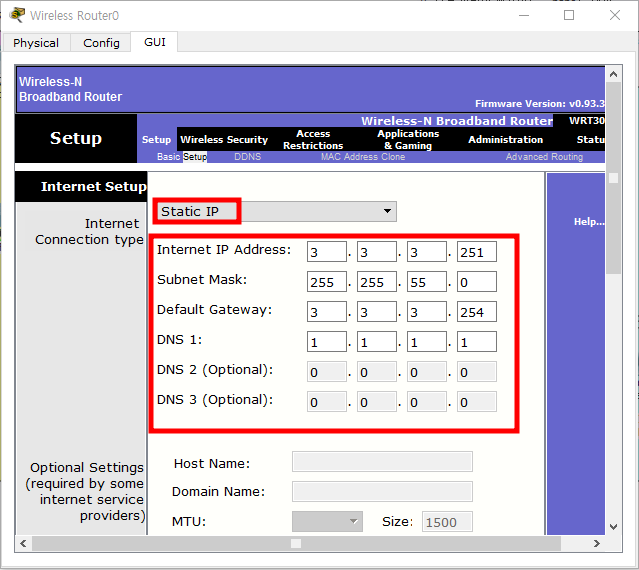Open the Static IP connection type dropdown

point(277,211)
